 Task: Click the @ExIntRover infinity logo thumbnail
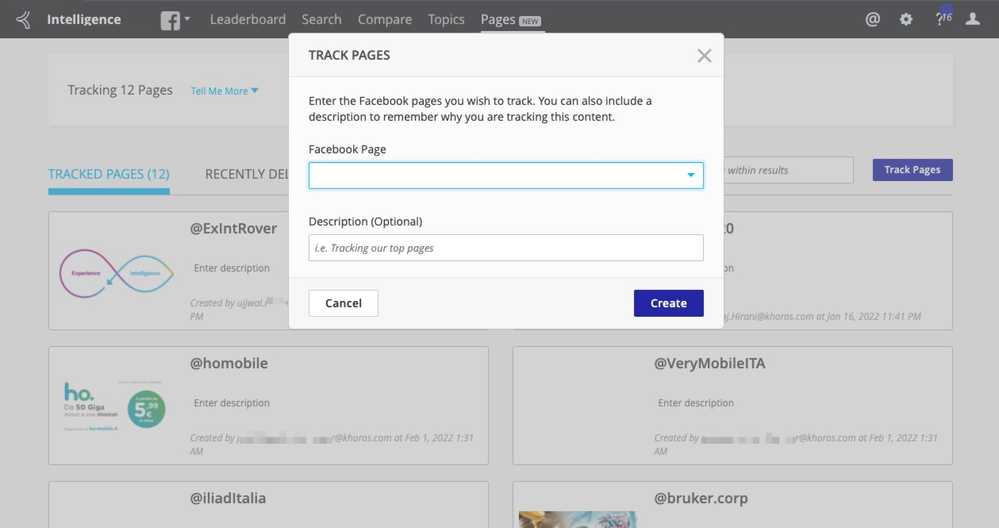117,273
